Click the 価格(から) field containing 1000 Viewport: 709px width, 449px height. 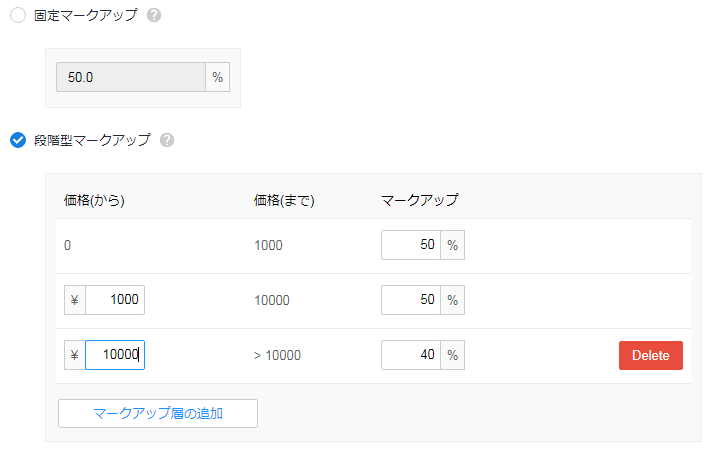pyautogui.click(x=115, y=300)
